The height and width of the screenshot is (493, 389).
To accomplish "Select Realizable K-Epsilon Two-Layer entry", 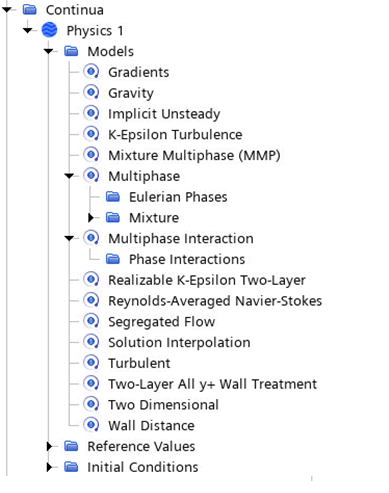I will click(207, 280).
